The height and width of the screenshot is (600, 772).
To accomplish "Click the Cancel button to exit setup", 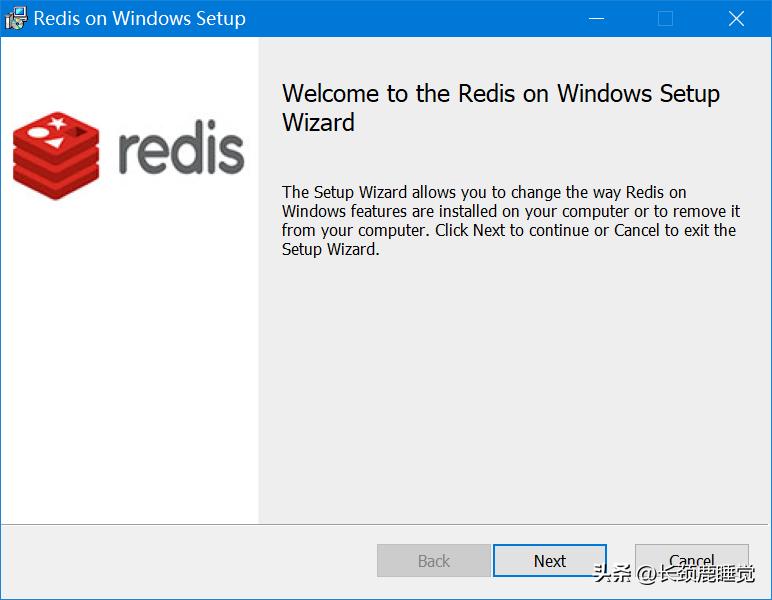I will click(692, 560).
